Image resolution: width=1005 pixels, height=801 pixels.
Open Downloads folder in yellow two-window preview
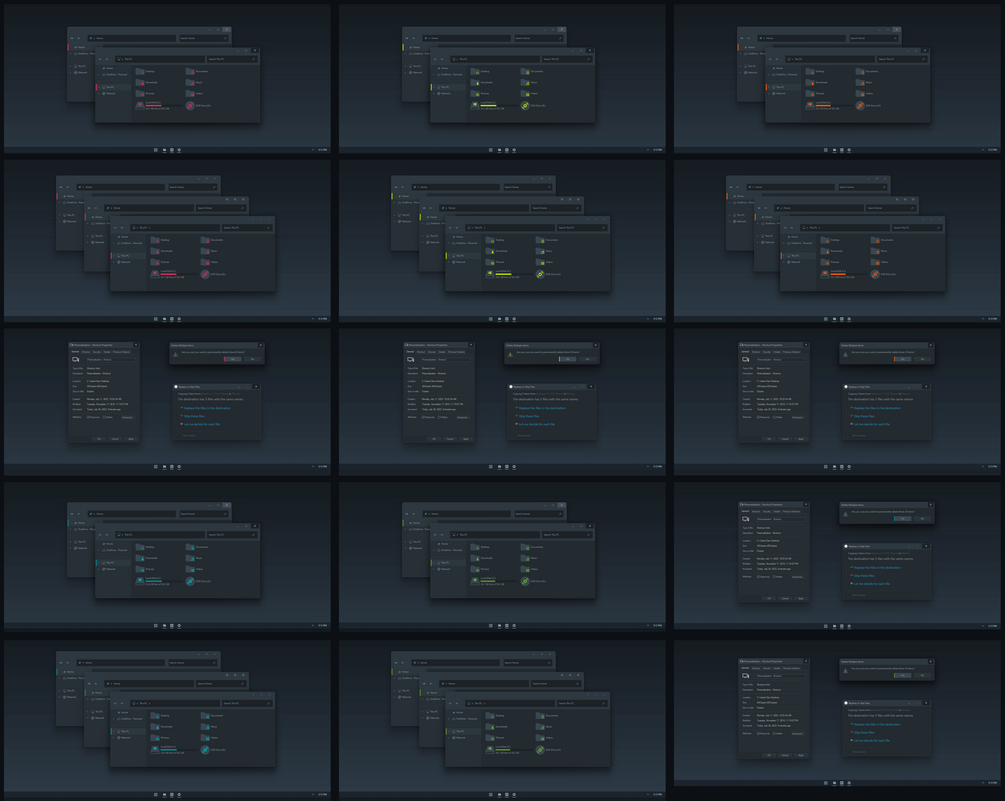pos(475,83)
